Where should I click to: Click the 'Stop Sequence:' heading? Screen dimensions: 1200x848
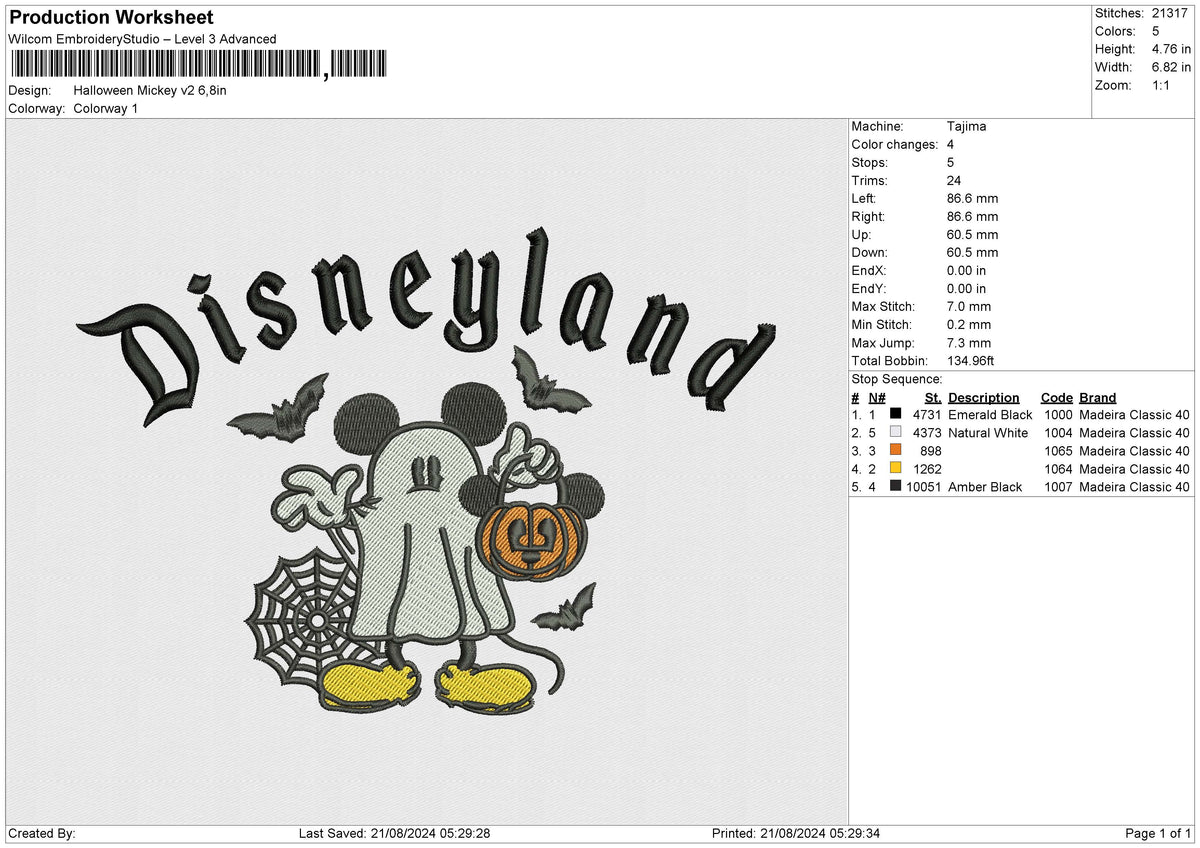[897, 379]
